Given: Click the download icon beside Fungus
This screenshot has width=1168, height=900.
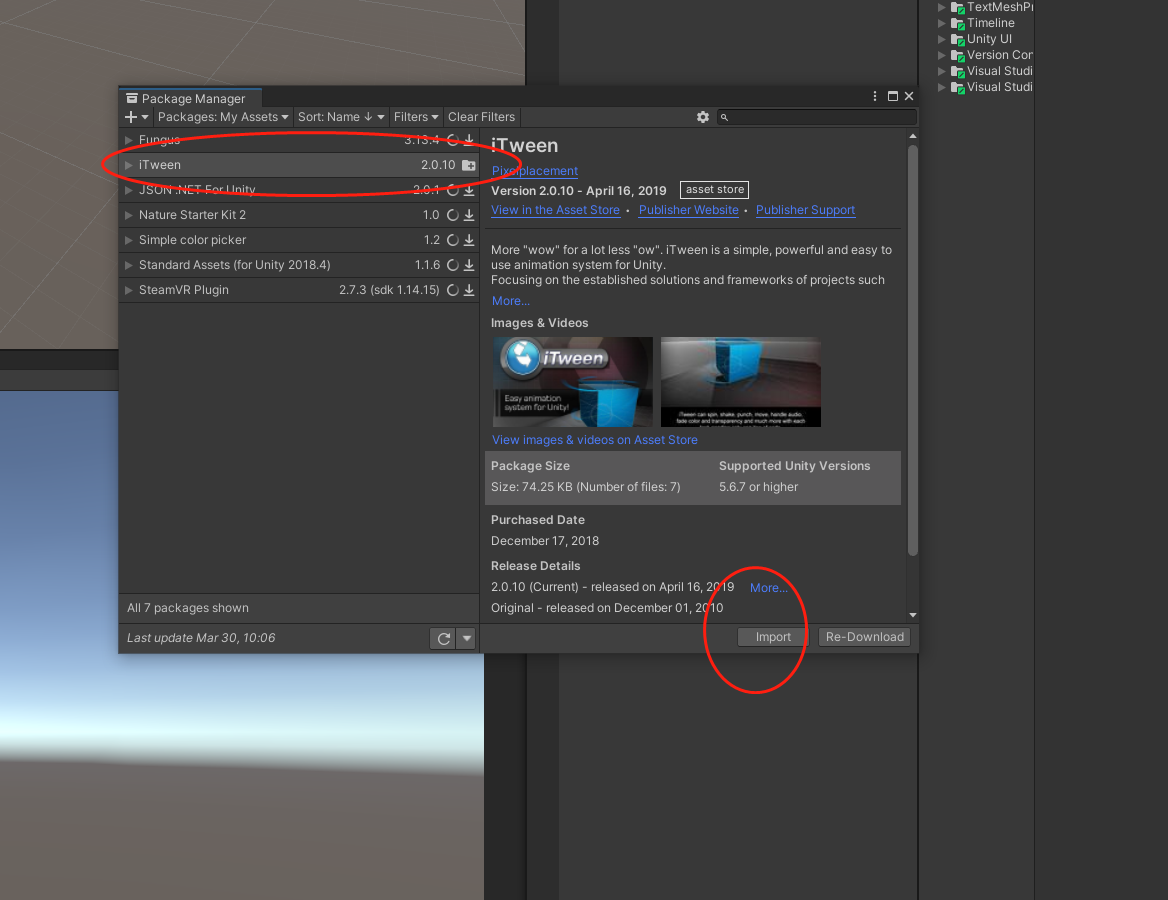Looking at the screenshot, I should tap(467, 139).
